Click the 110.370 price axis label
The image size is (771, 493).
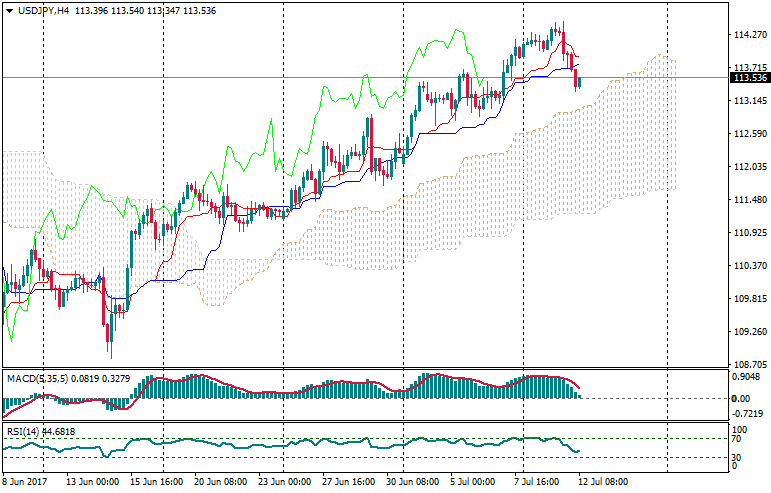748,266
